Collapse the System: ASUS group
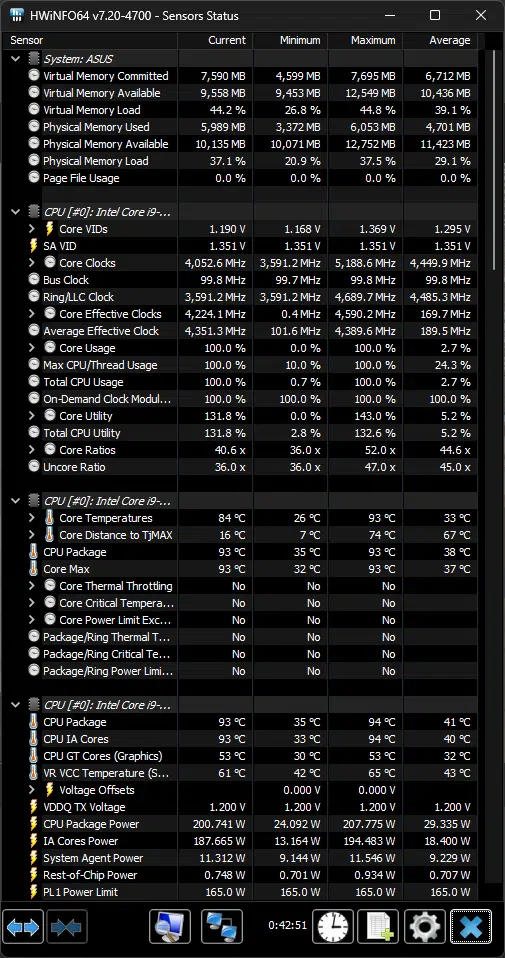Screen dimensions: 505x958 point(15,59)
